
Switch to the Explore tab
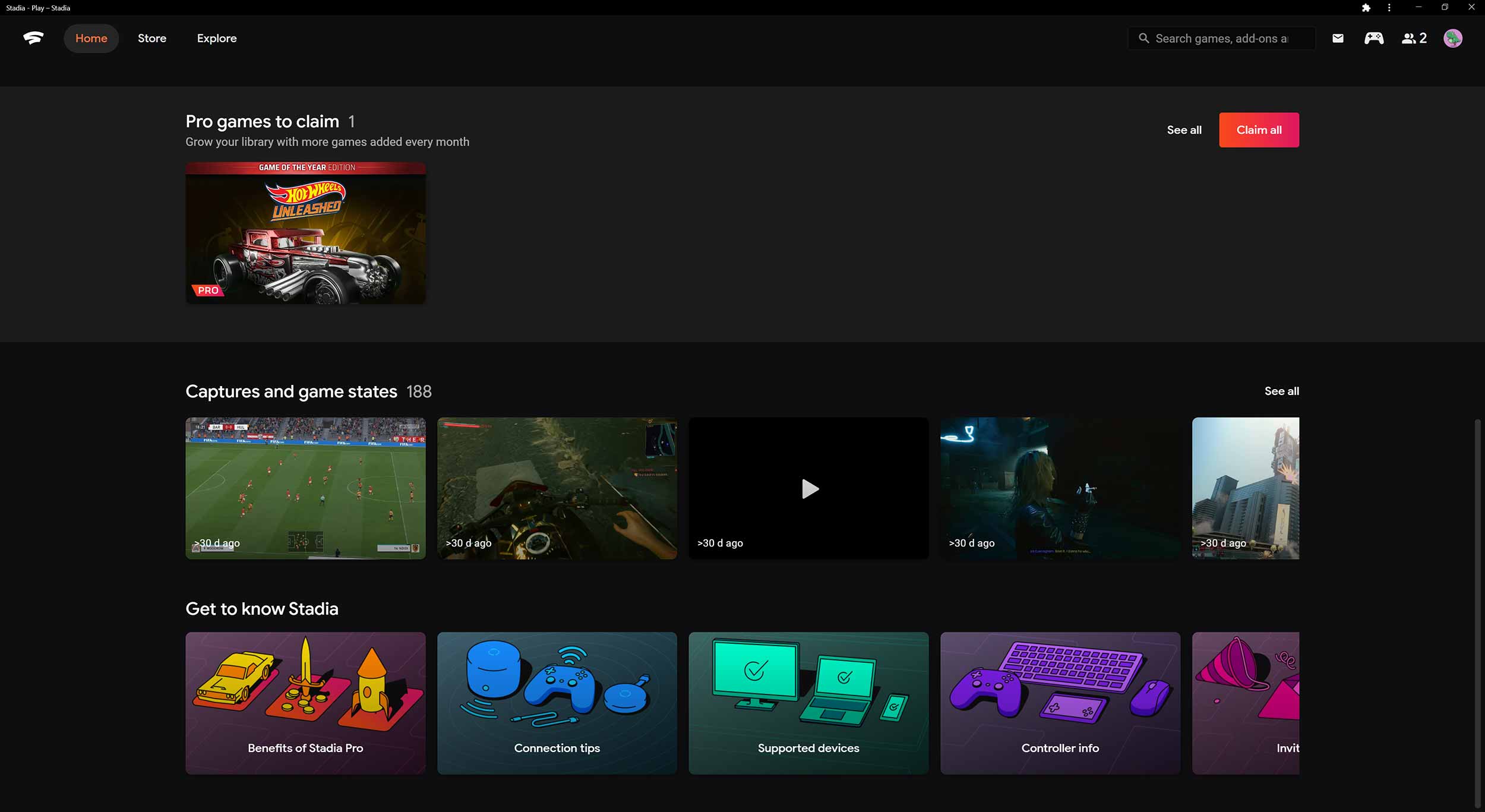[x=217, y=38]
